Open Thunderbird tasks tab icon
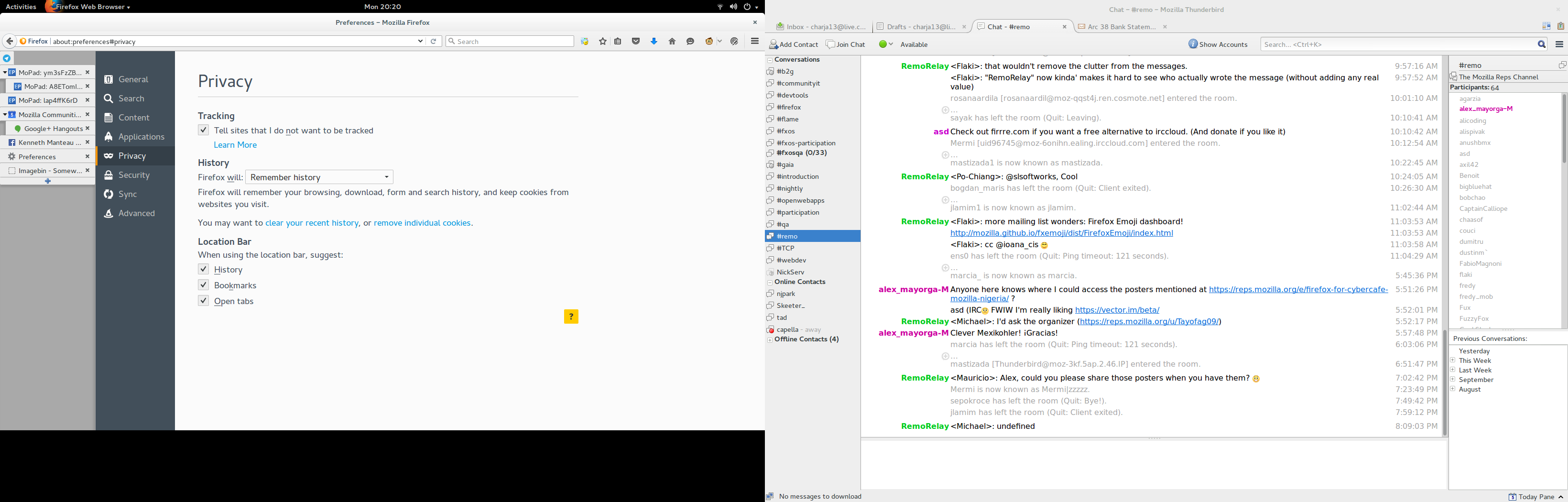 click(x=1561, y=26)
